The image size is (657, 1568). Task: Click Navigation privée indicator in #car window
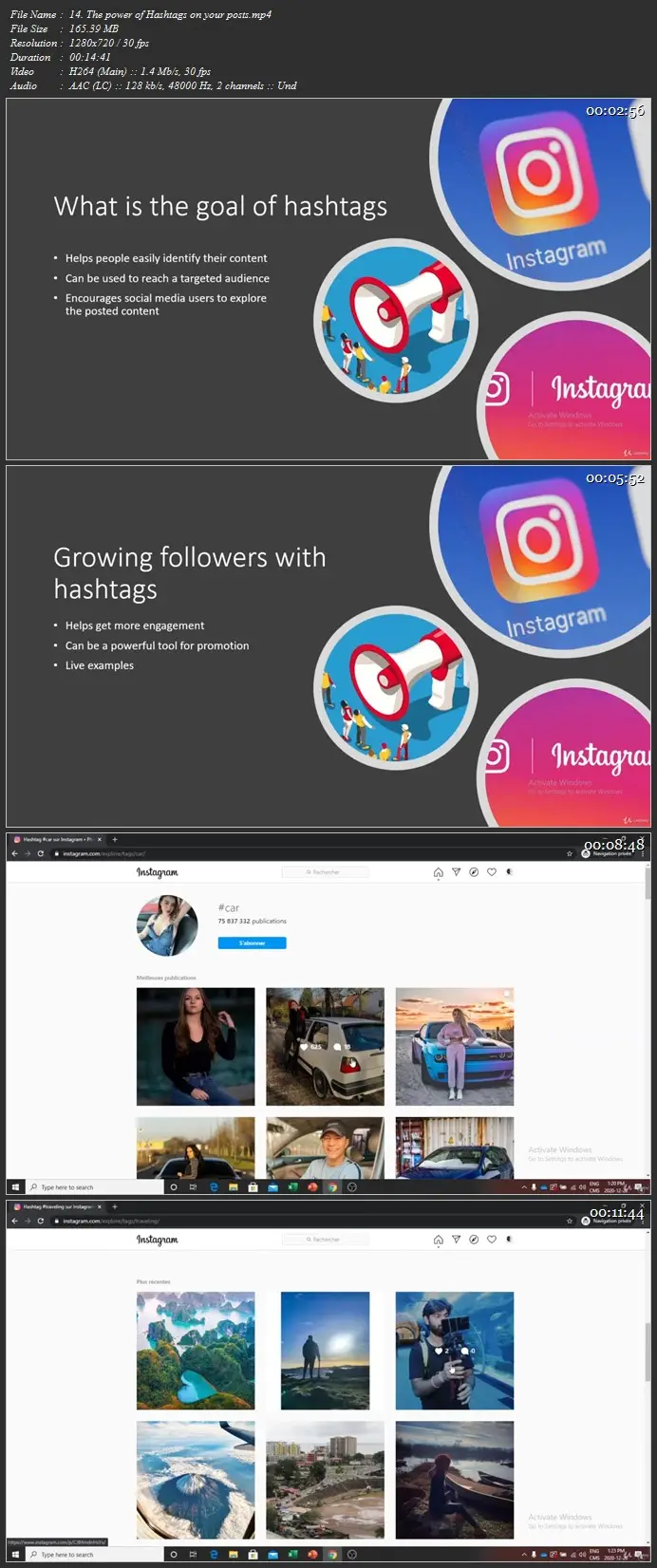tap(606, 853)
